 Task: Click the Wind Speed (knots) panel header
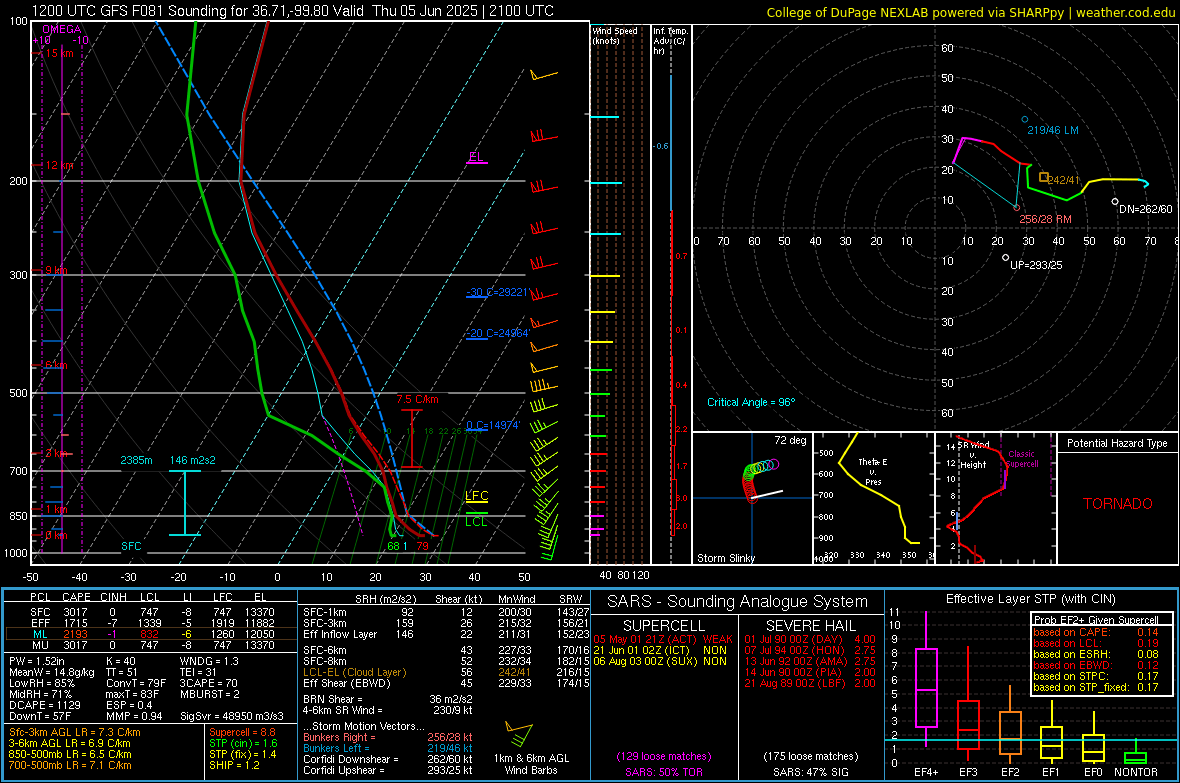tap(614, 35)
